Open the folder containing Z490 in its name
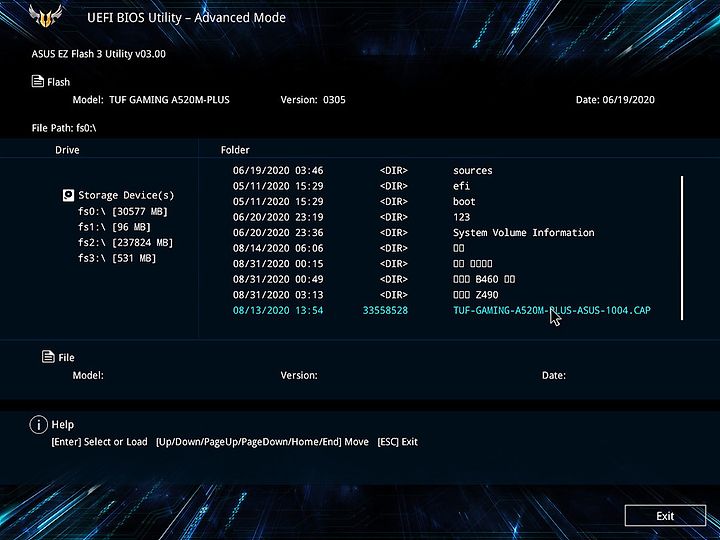The image size is (720, 540). 475,295
